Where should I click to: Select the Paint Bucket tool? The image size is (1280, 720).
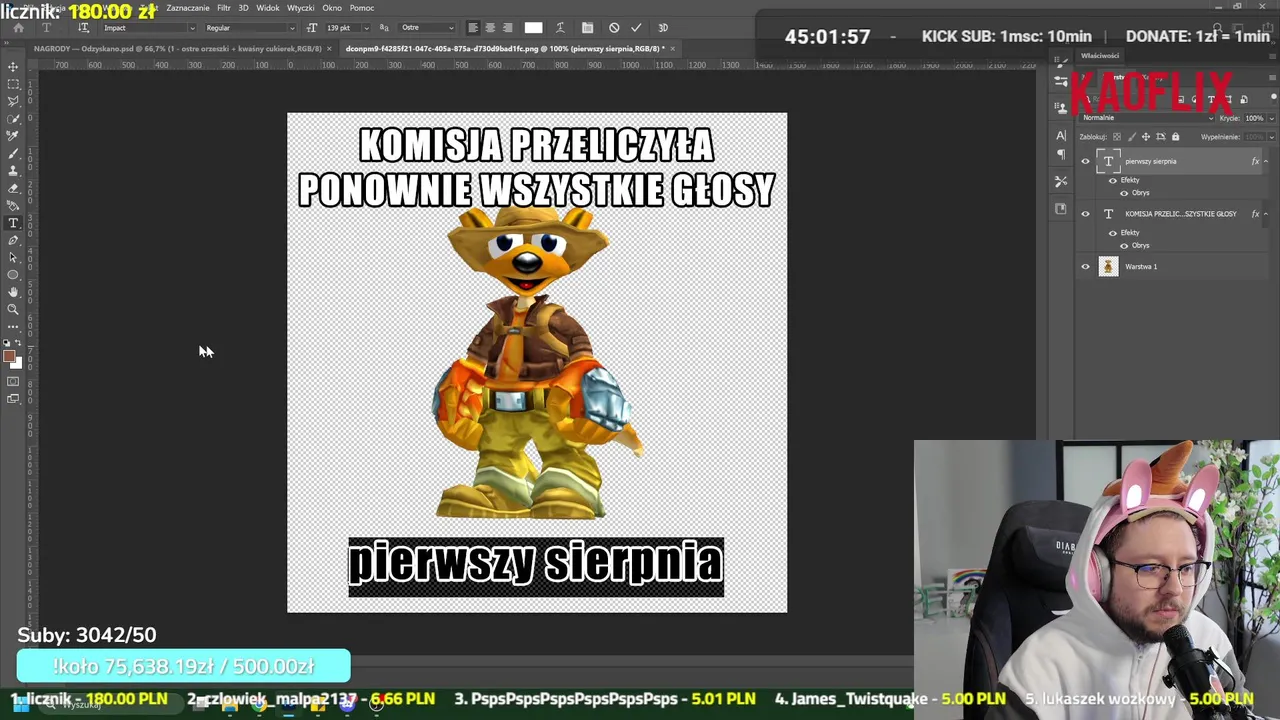coord(13,205)
